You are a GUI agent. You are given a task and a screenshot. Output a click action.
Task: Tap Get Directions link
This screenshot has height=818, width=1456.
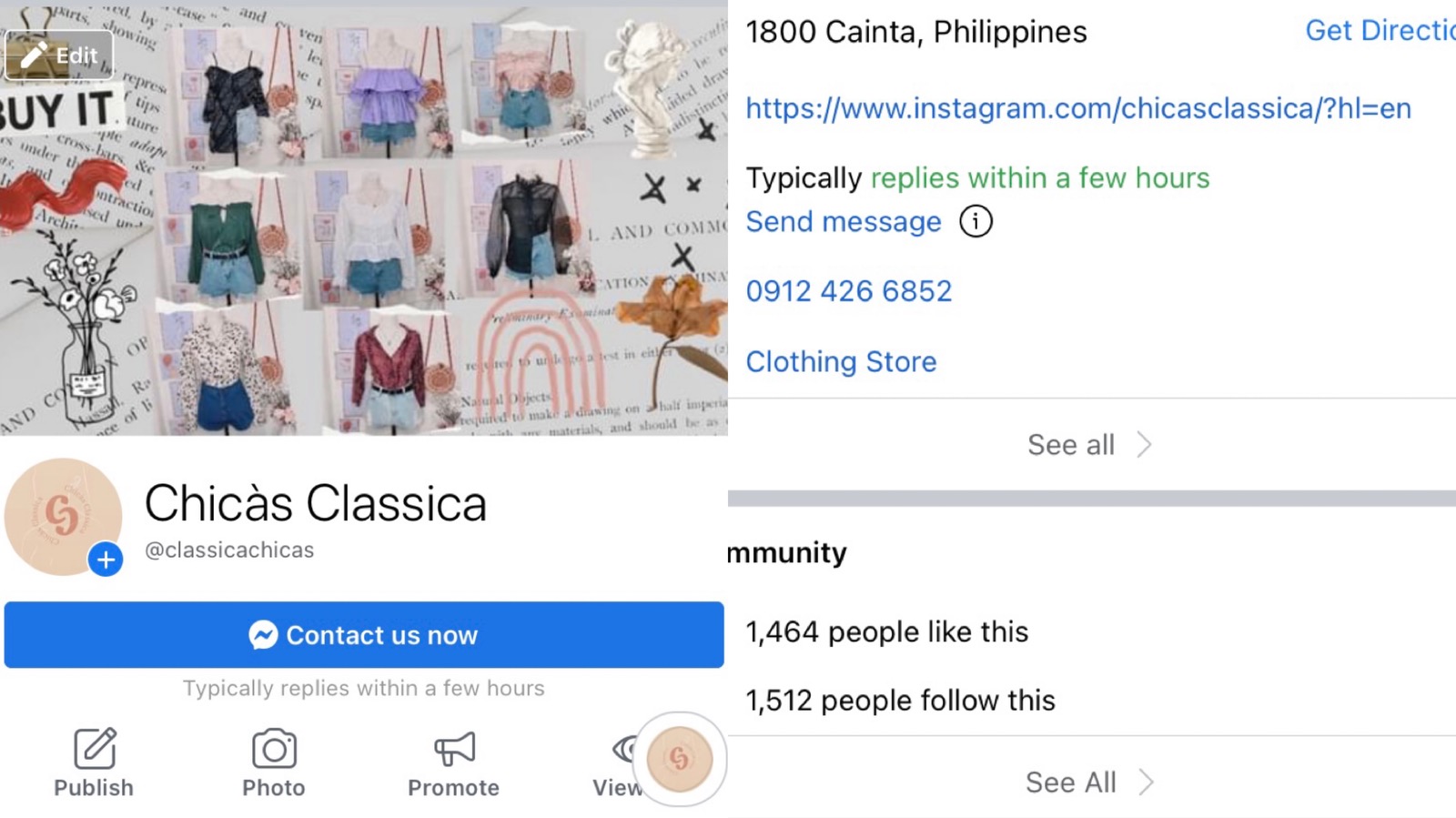click(x=1380, y=30)
